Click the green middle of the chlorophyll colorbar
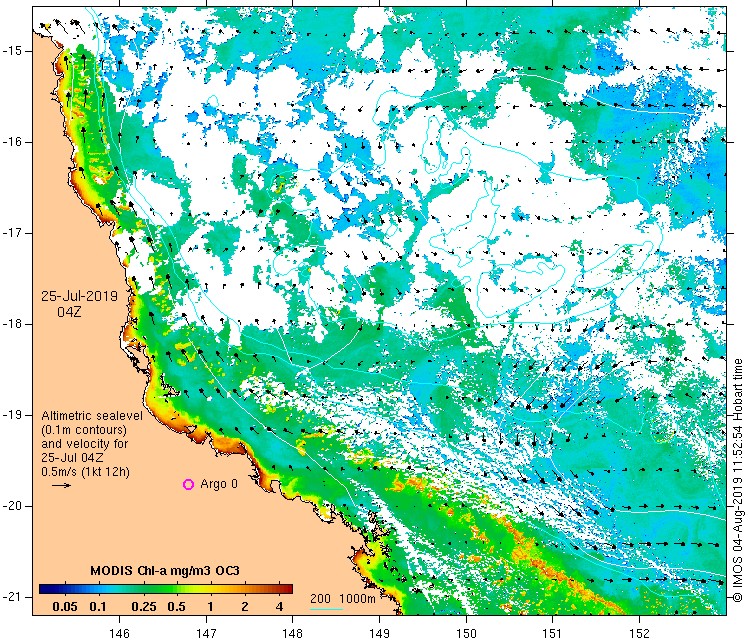 coord(158,589)
